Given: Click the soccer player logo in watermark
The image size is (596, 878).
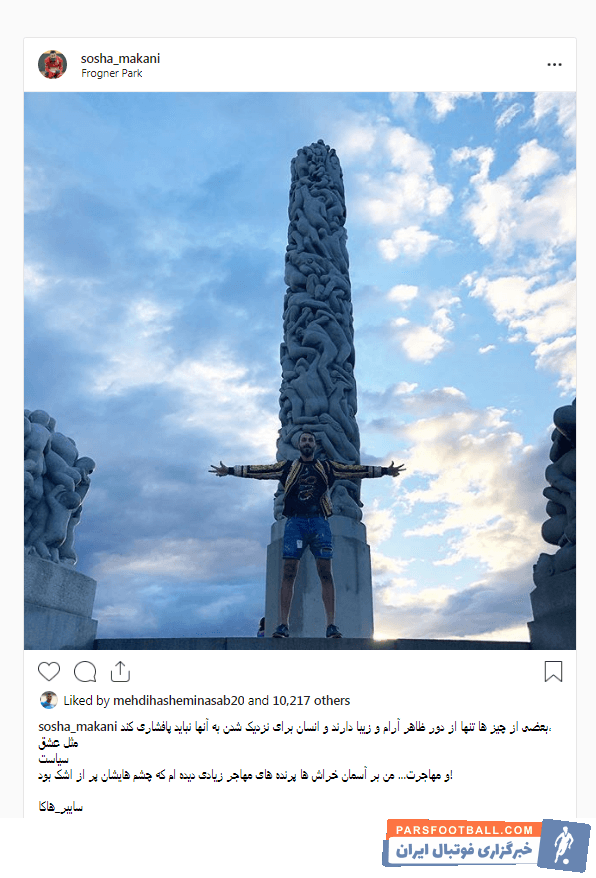Looking at the screenshot, I should 563,842.
